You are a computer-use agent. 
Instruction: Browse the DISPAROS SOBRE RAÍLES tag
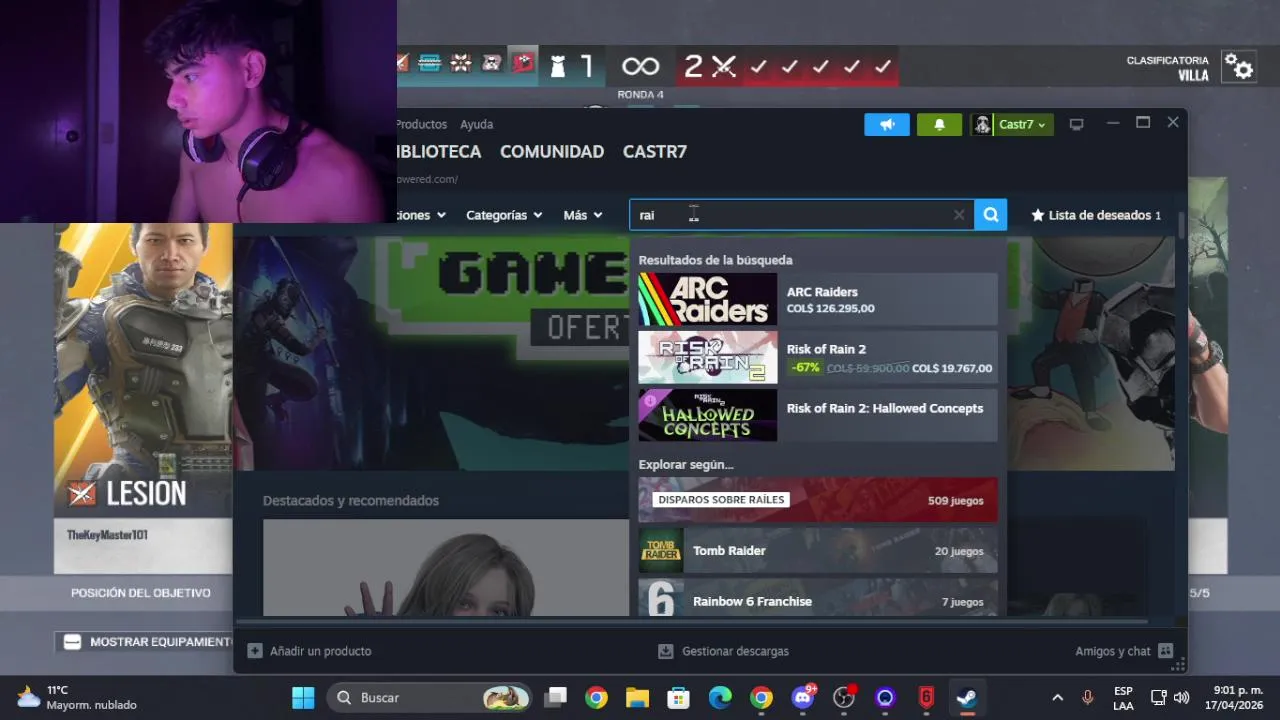tap(818, 500)
